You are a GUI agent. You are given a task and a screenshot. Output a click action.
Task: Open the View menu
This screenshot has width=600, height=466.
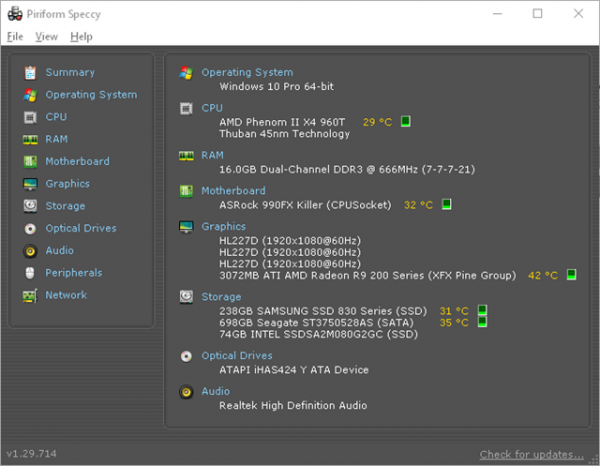46,37
